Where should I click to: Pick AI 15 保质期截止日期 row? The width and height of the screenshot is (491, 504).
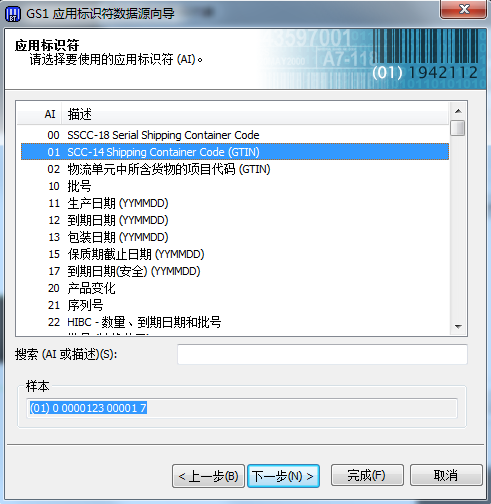235,254
